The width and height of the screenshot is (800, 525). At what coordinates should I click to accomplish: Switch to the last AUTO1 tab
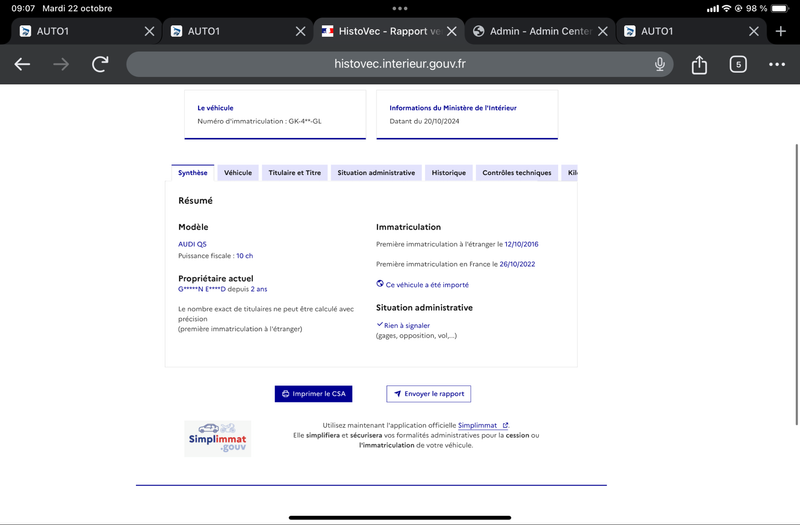pos(691,31)
